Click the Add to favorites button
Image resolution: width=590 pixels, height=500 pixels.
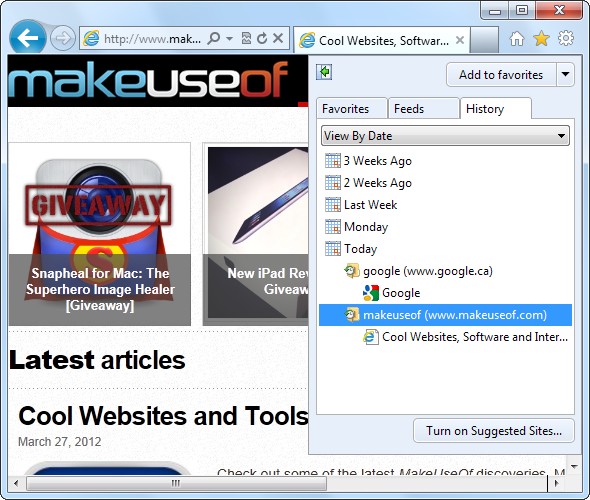(x=501, y=74)
